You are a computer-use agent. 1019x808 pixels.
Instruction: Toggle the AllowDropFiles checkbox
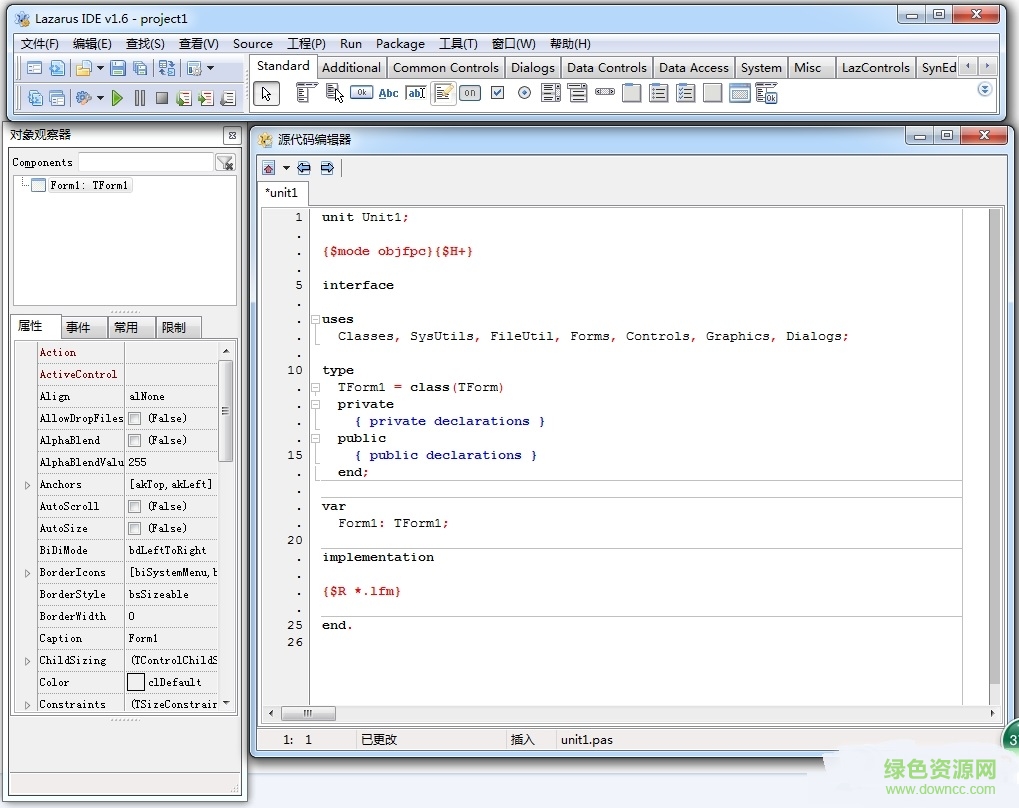click(x=135, y=419)
